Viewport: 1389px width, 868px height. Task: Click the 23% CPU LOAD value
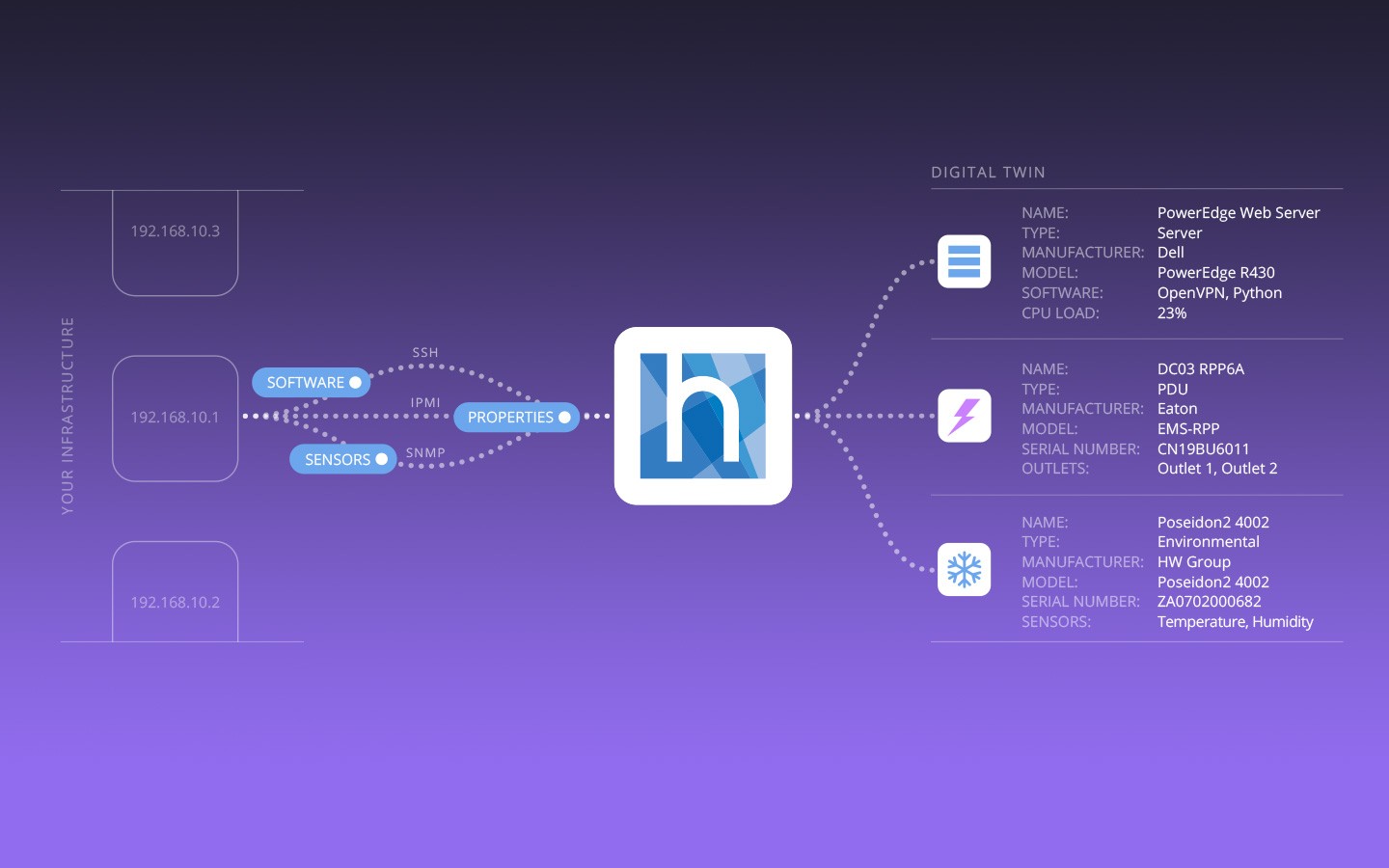pos(1170,312)
